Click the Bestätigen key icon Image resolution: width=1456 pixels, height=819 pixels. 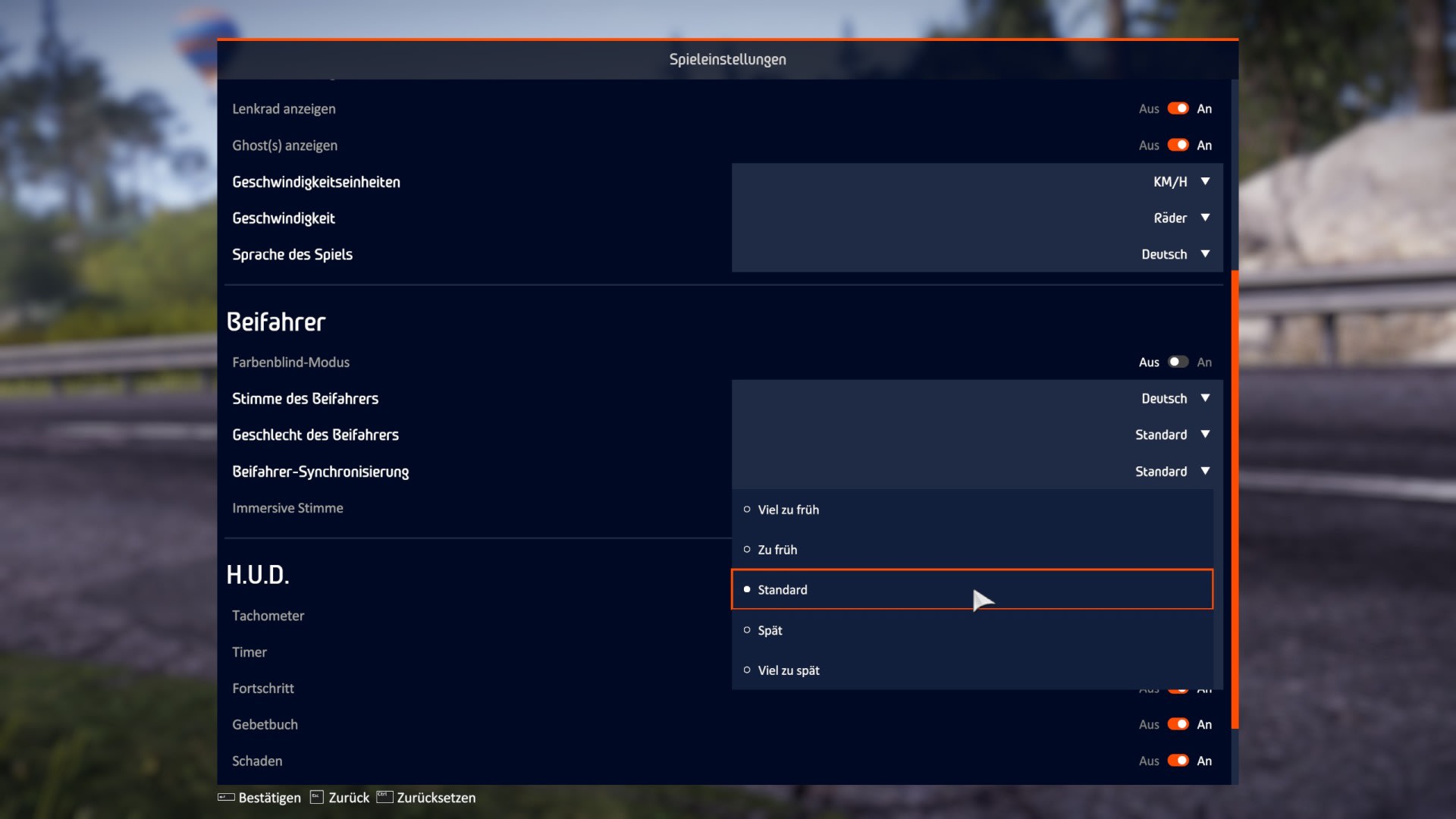(226, 797)
